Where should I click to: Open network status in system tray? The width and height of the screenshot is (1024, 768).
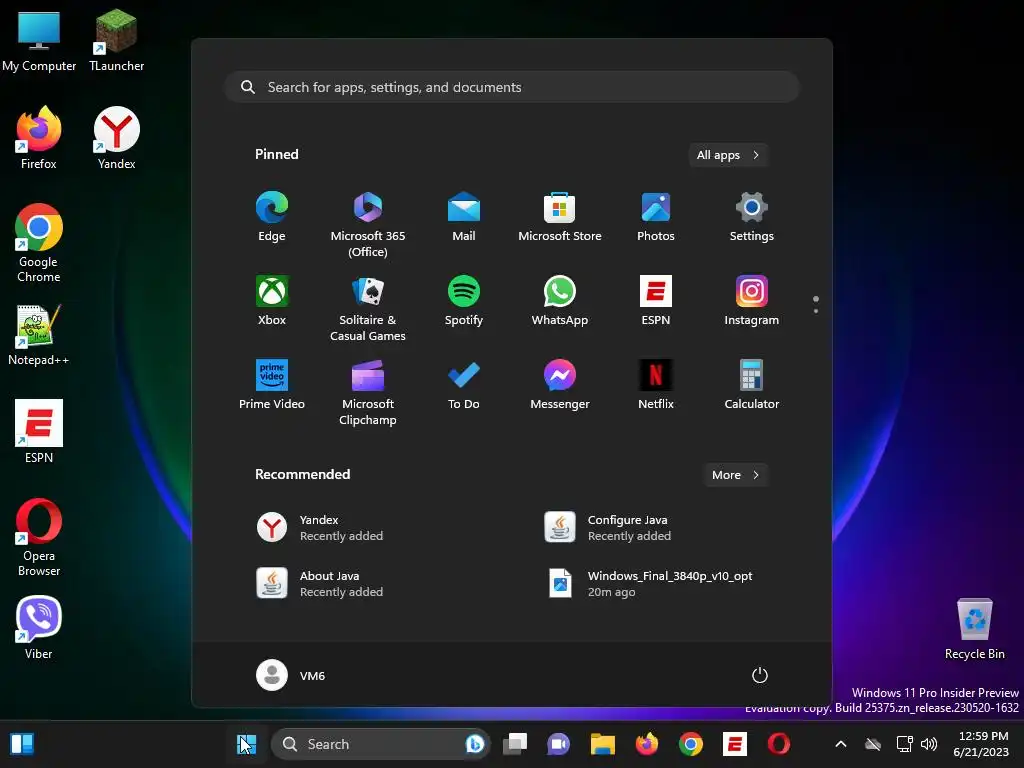point(904,744)
